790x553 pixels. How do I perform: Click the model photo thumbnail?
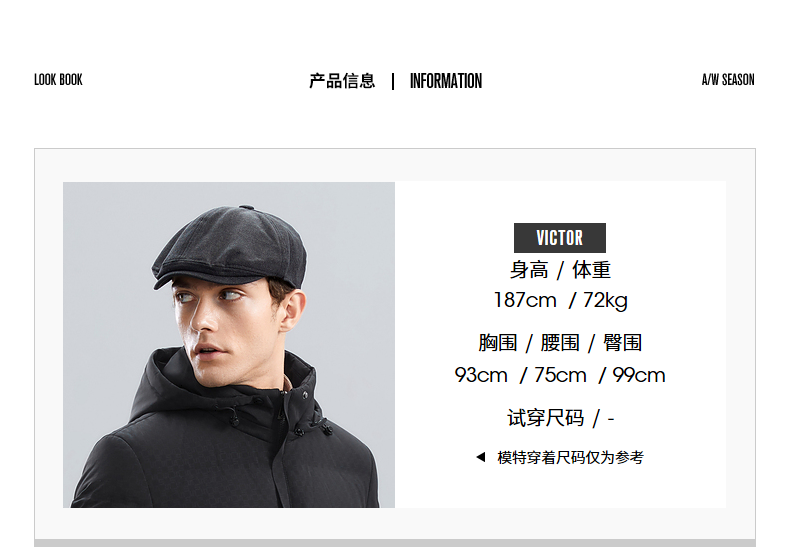pyautogui.click(x=229, y=344)
